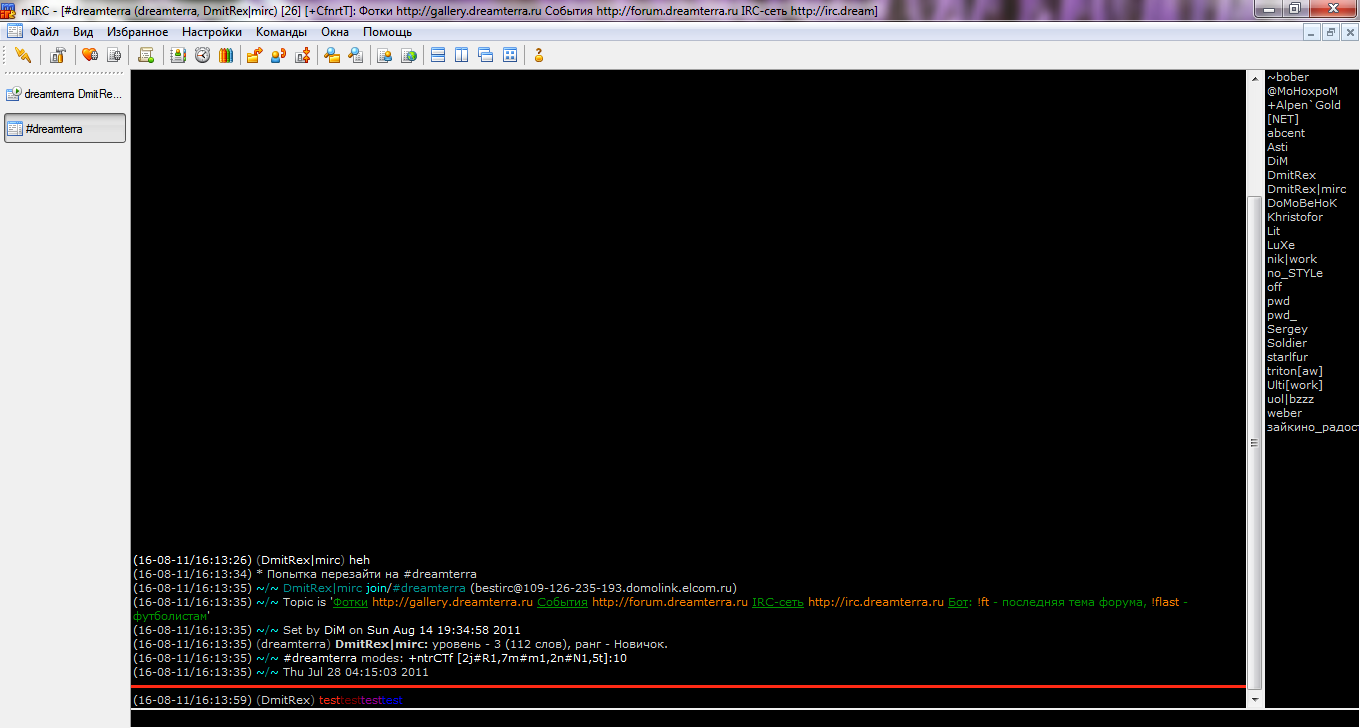This screenshot has width=1360, height=728.
Task: Select [NET] in the nick list
Action: pos(1283,119)
